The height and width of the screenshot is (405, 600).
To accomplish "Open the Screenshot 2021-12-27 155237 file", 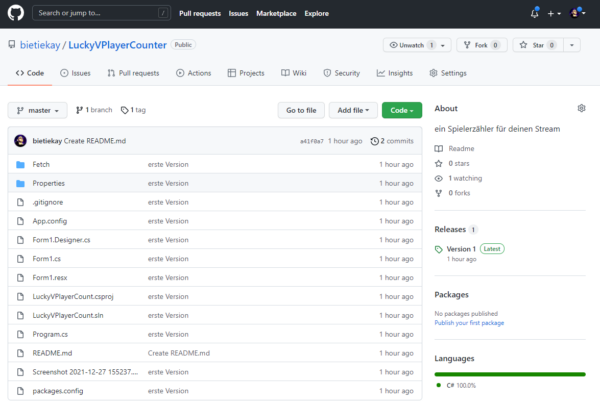I will 85,372.
